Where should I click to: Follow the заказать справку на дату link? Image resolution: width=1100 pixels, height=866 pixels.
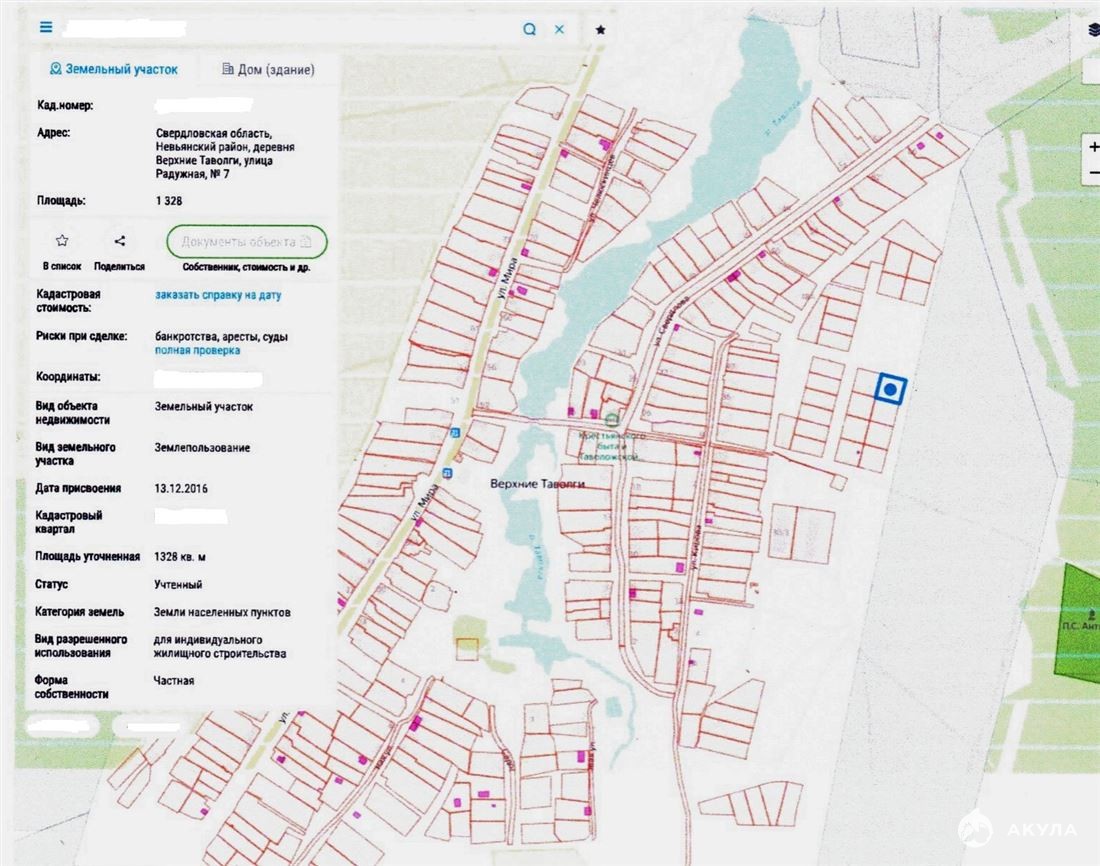pyautogui.click(x=218, y=295)
